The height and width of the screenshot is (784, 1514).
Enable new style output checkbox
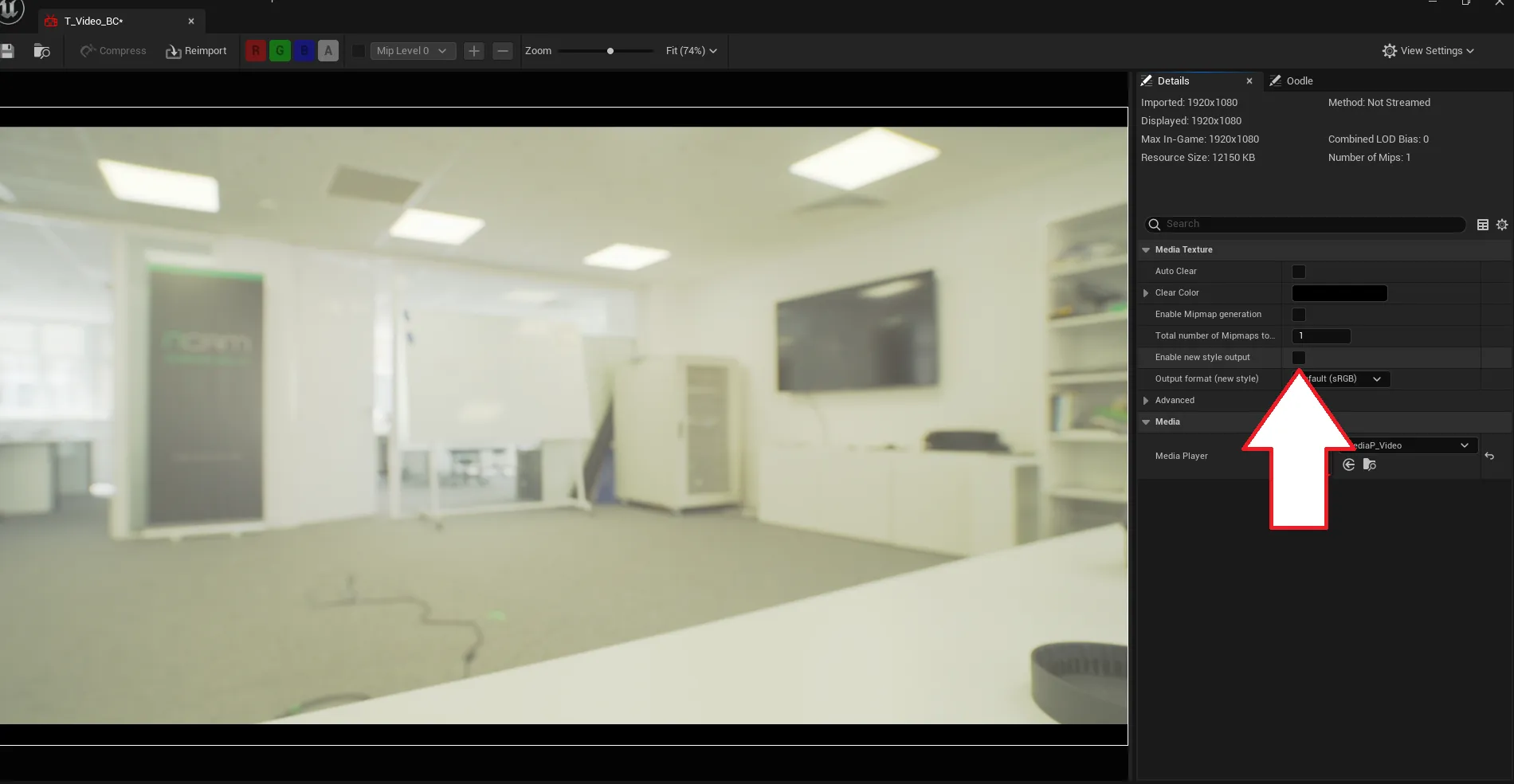pyautogui.click(x=1299, y=358)
